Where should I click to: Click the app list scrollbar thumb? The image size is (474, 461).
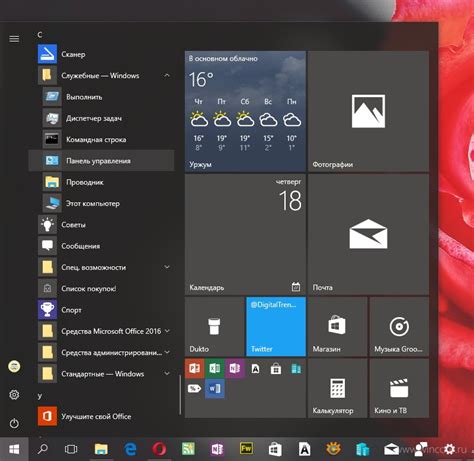pos(180,395)
